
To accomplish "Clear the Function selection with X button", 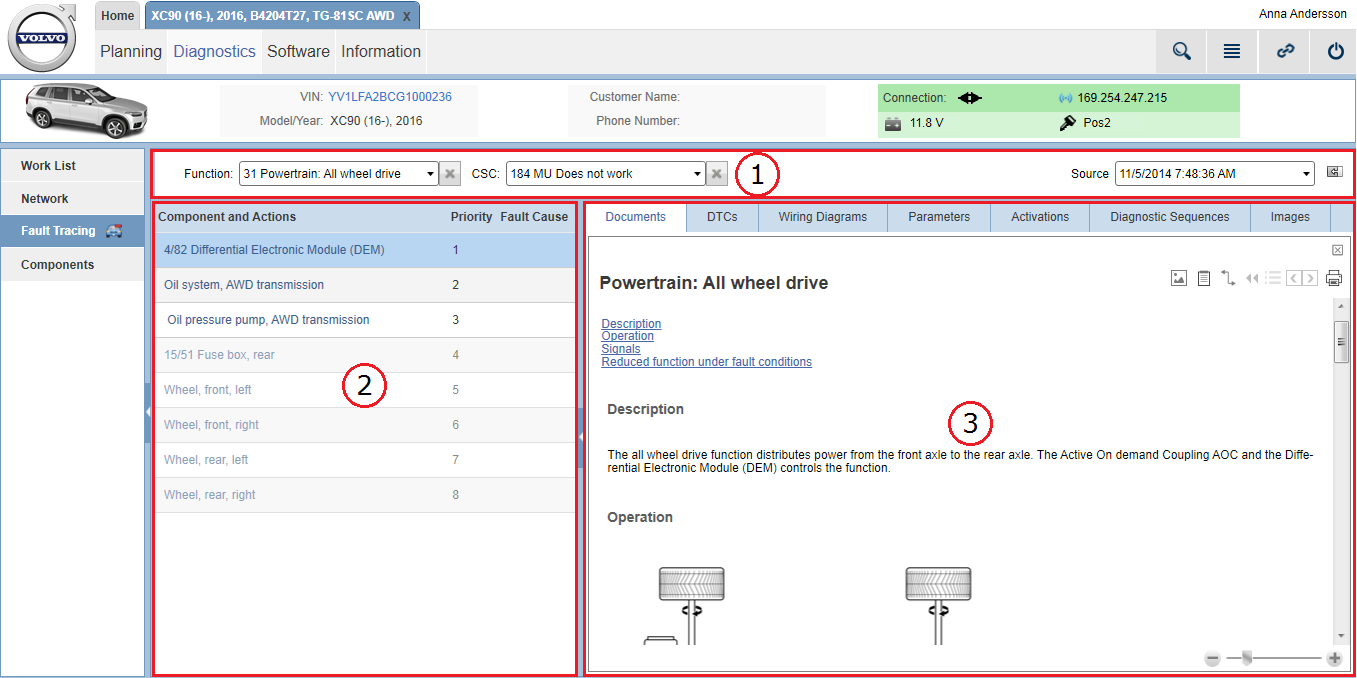I will click(450, 174).
